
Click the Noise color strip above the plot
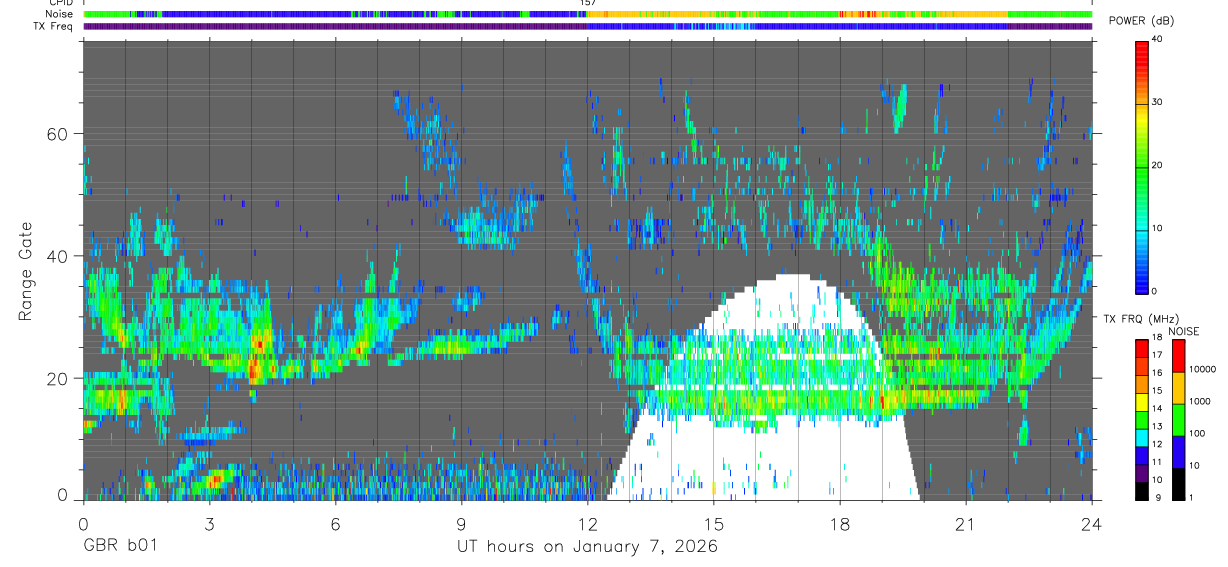588,15
